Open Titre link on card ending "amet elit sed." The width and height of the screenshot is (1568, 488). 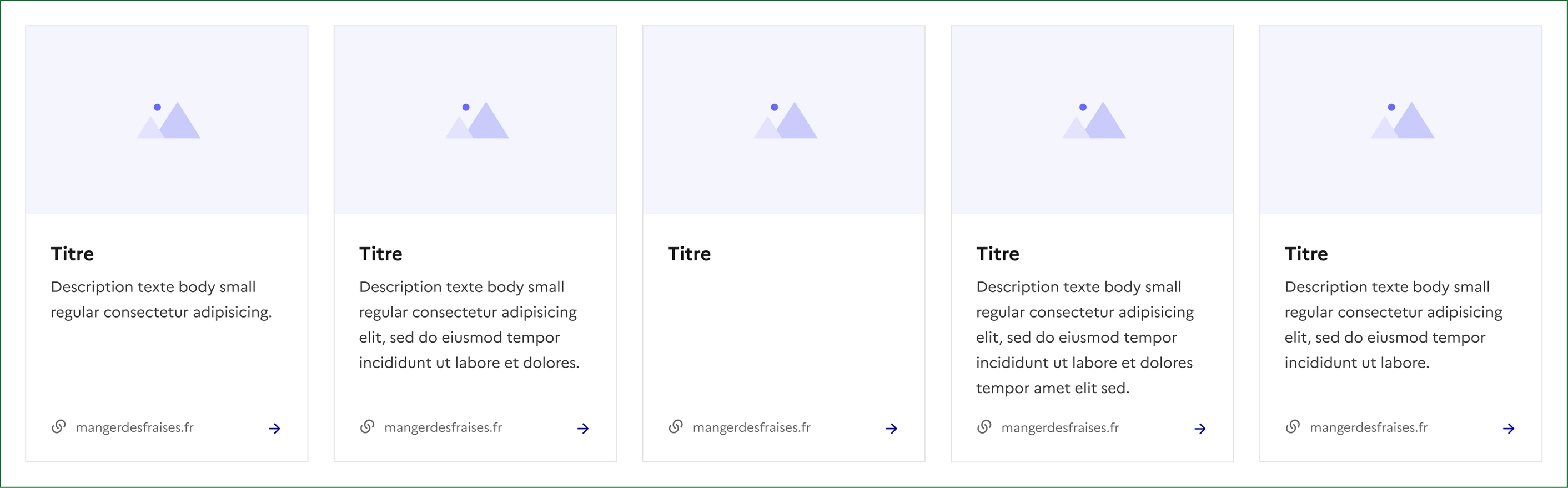[x=998, y=254]
